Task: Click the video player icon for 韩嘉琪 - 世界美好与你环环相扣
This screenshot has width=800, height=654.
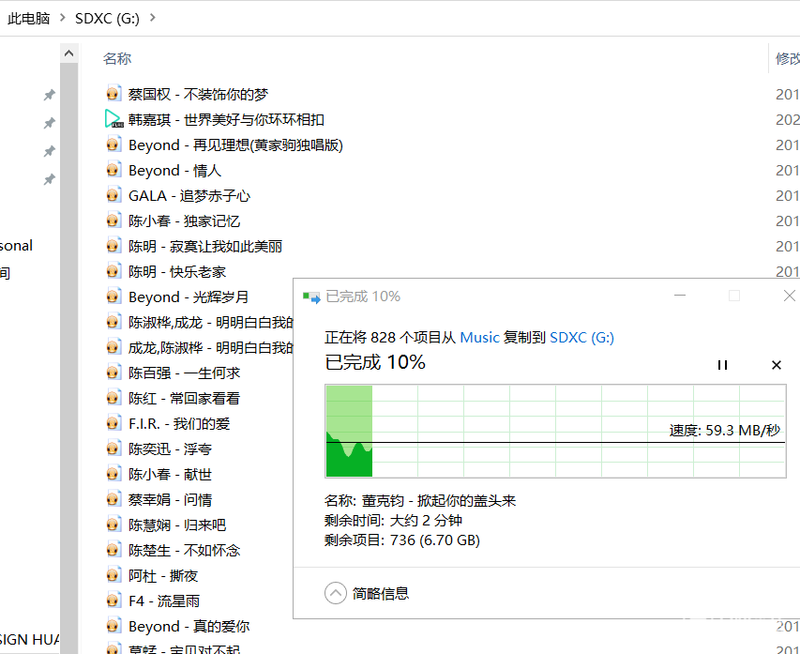Action: [114, 119]
